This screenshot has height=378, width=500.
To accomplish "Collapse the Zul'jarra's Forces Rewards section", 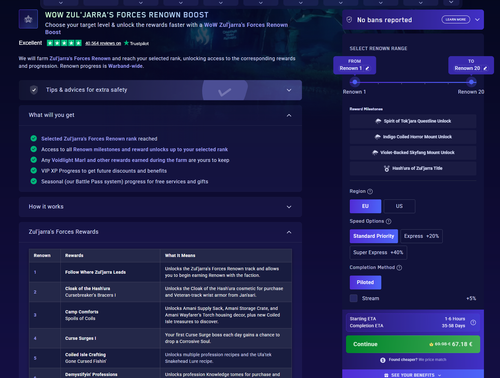I will tap(160, 232).
